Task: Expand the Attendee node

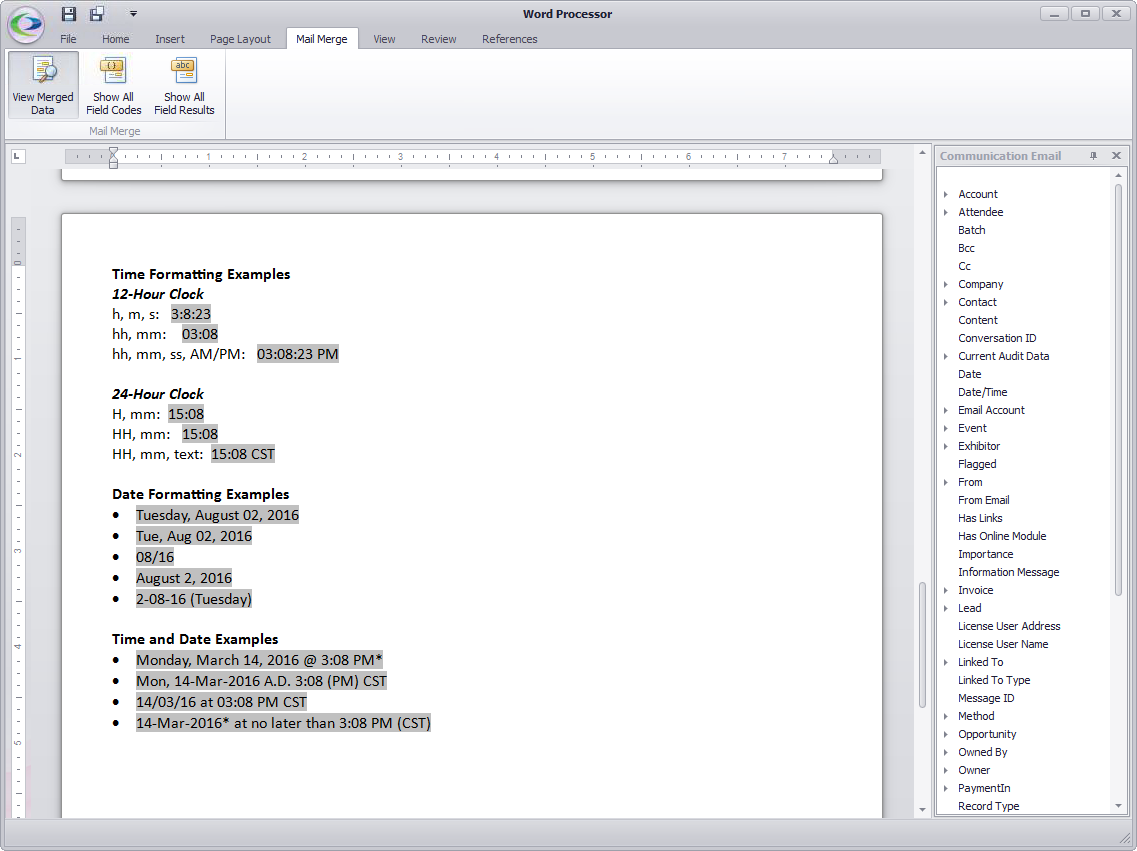Action: 946,212
